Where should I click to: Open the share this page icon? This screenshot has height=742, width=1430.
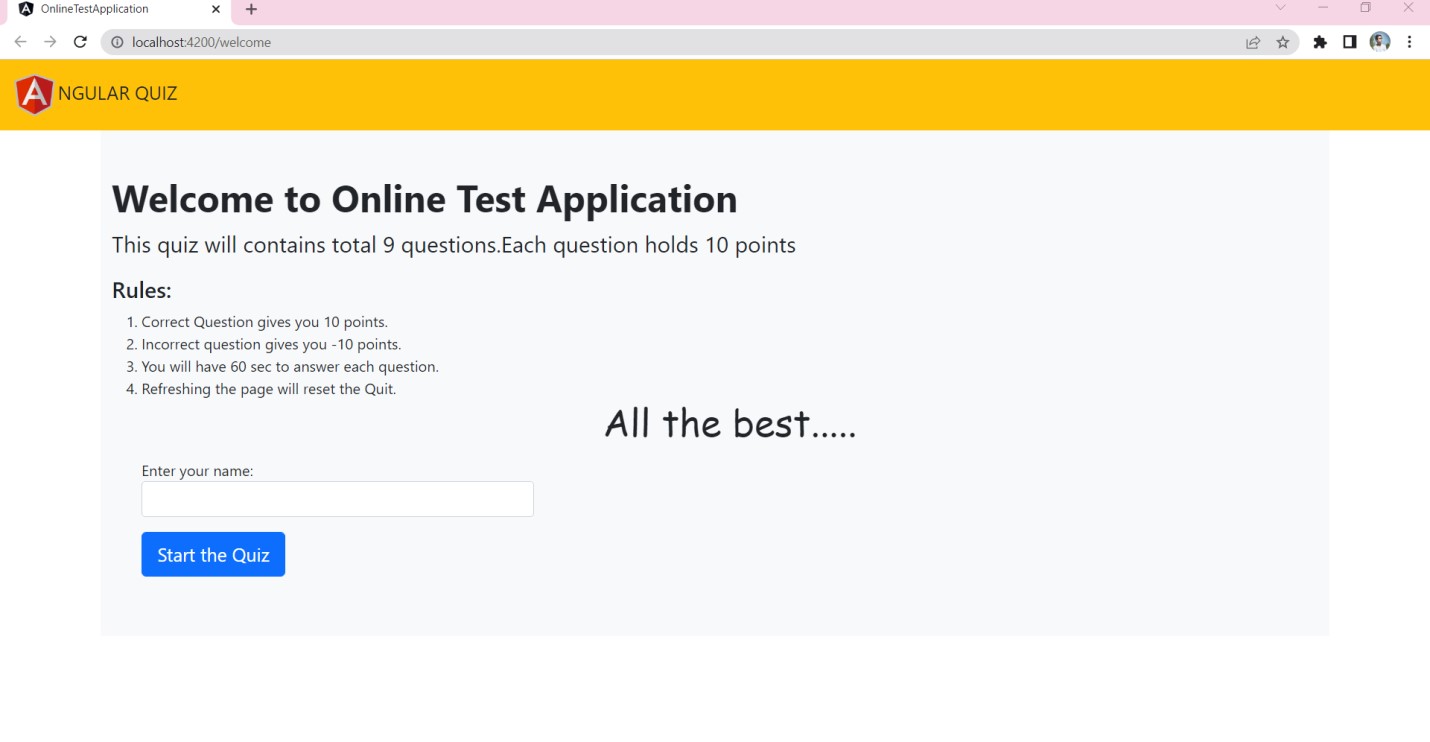[1252, 42]
